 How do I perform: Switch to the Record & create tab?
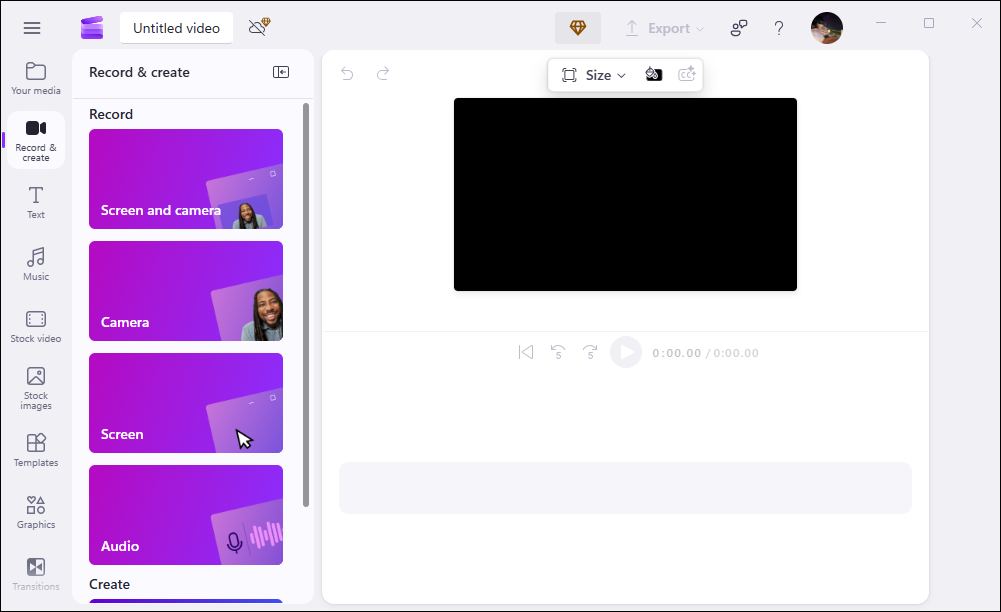(x=35, y=139)
